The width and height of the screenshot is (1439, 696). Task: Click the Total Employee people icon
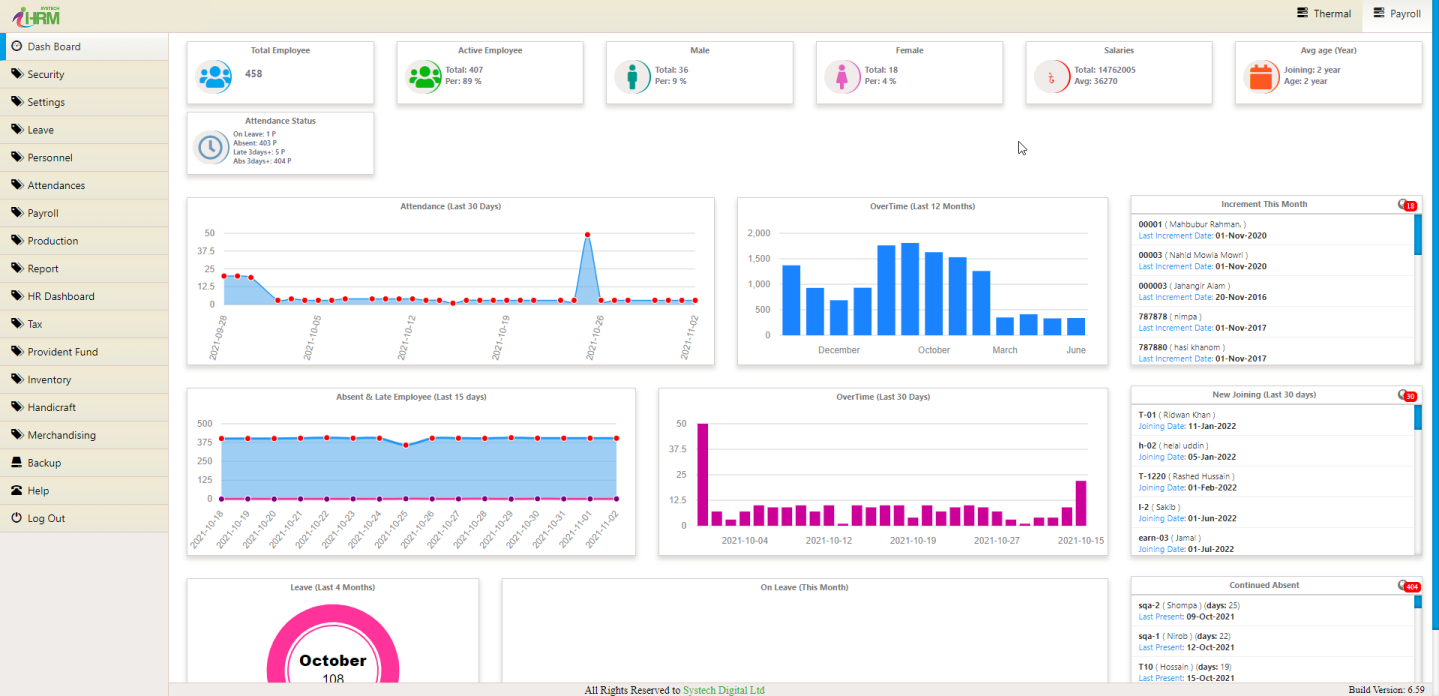pyautogui.click(x=213, y=76)
